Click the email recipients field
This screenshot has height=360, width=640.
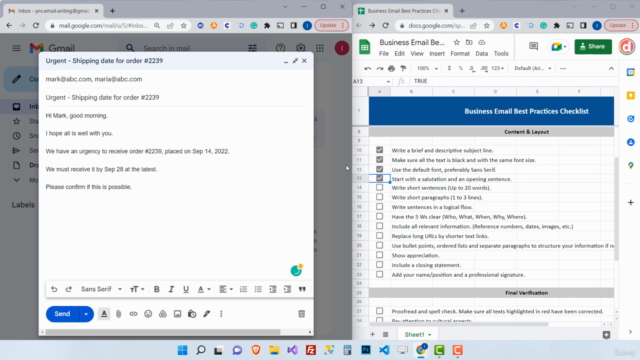(x=176, y=79)
